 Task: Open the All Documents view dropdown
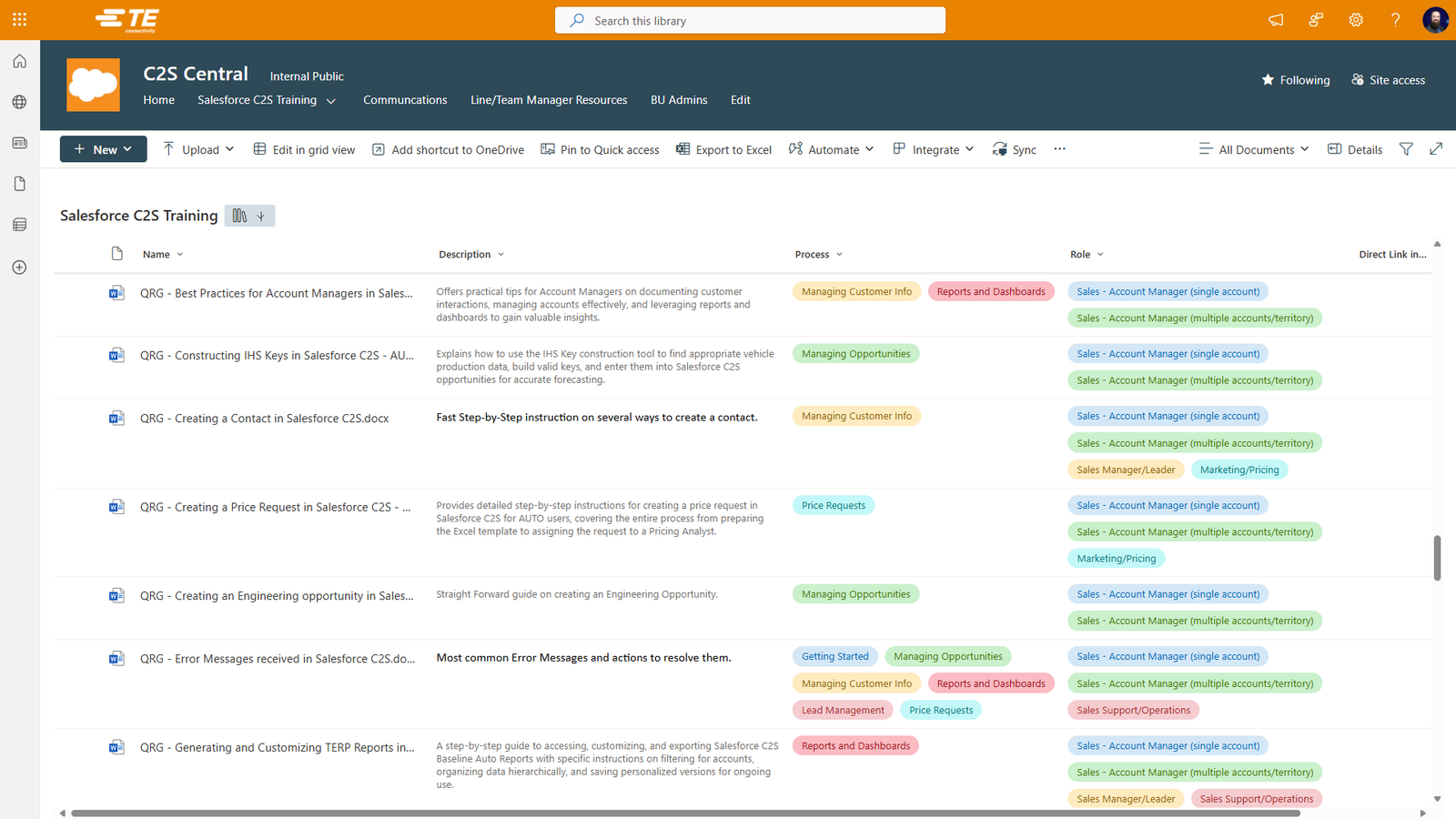click(1254, 149)
